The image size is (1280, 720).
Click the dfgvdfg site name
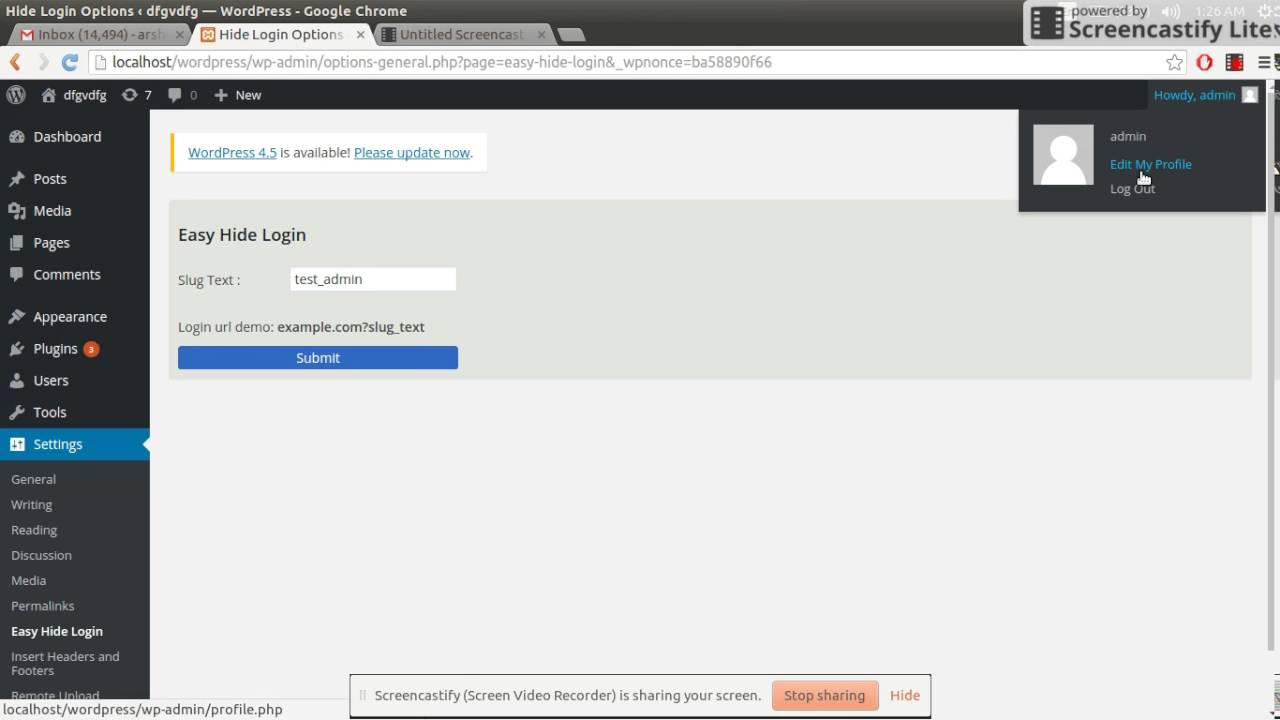pos(85,95)
